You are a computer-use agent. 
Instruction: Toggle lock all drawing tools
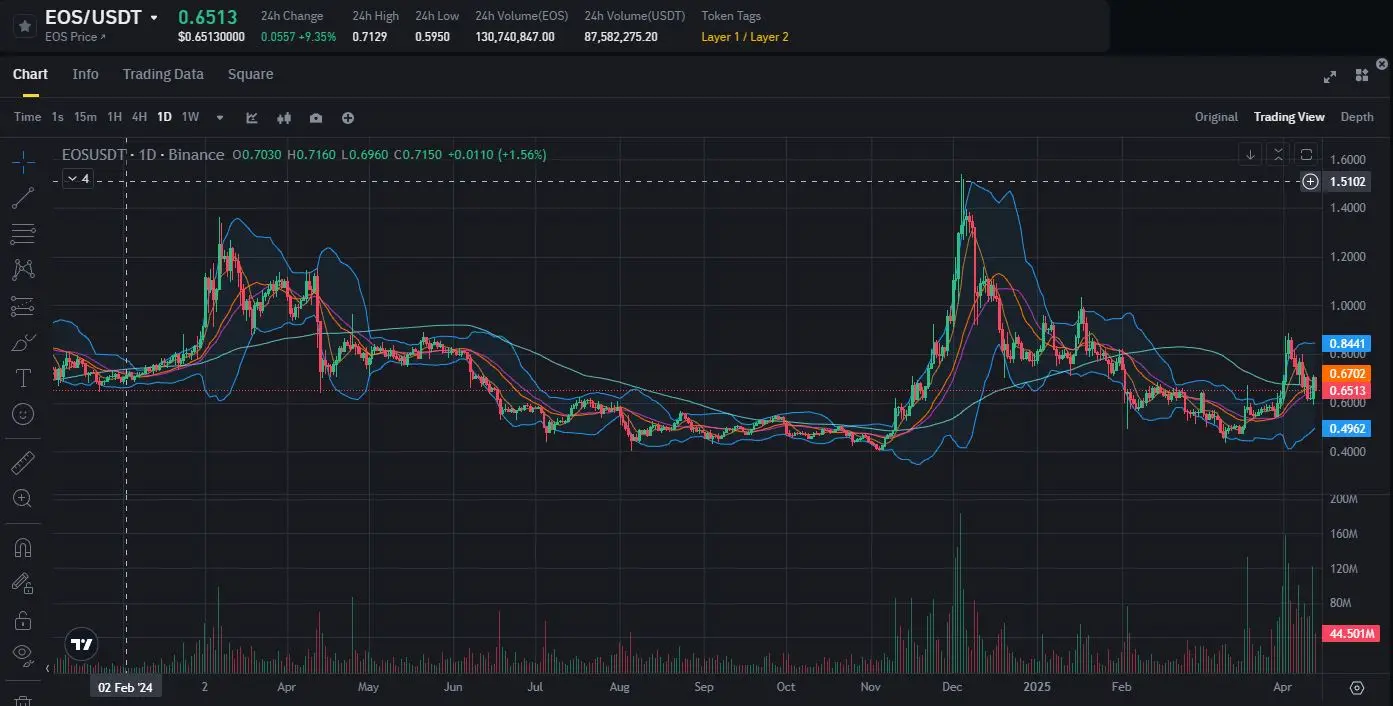pos(23,620)
